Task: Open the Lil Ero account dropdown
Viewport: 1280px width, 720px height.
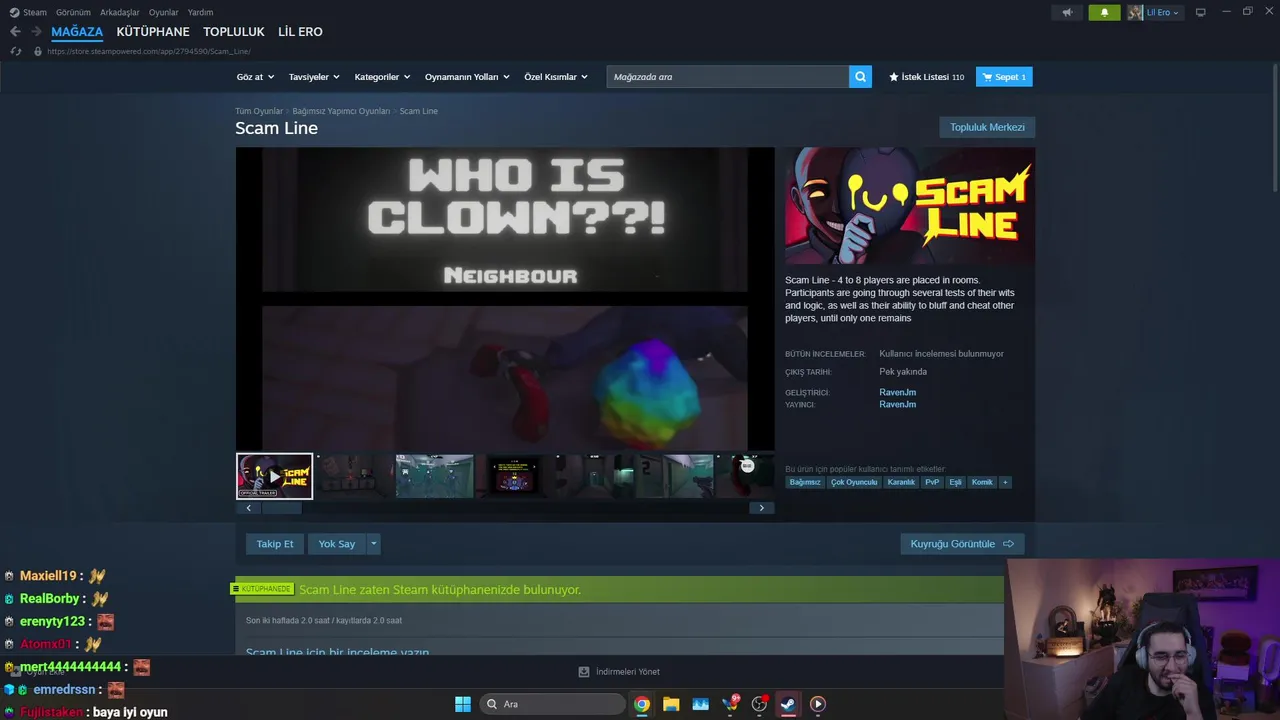Action: pos(1163,12)
